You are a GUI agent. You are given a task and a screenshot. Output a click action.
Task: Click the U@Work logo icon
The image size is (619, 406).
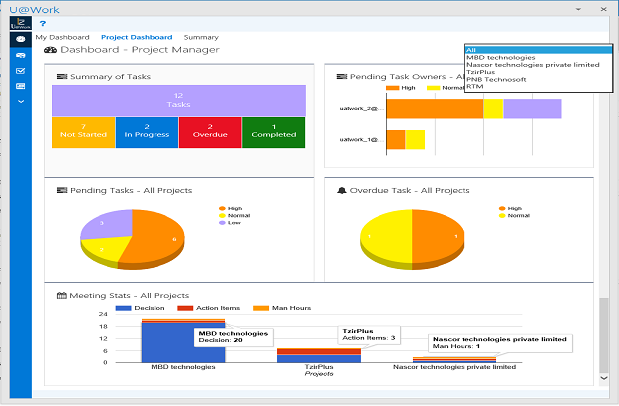tap(21, 22)
